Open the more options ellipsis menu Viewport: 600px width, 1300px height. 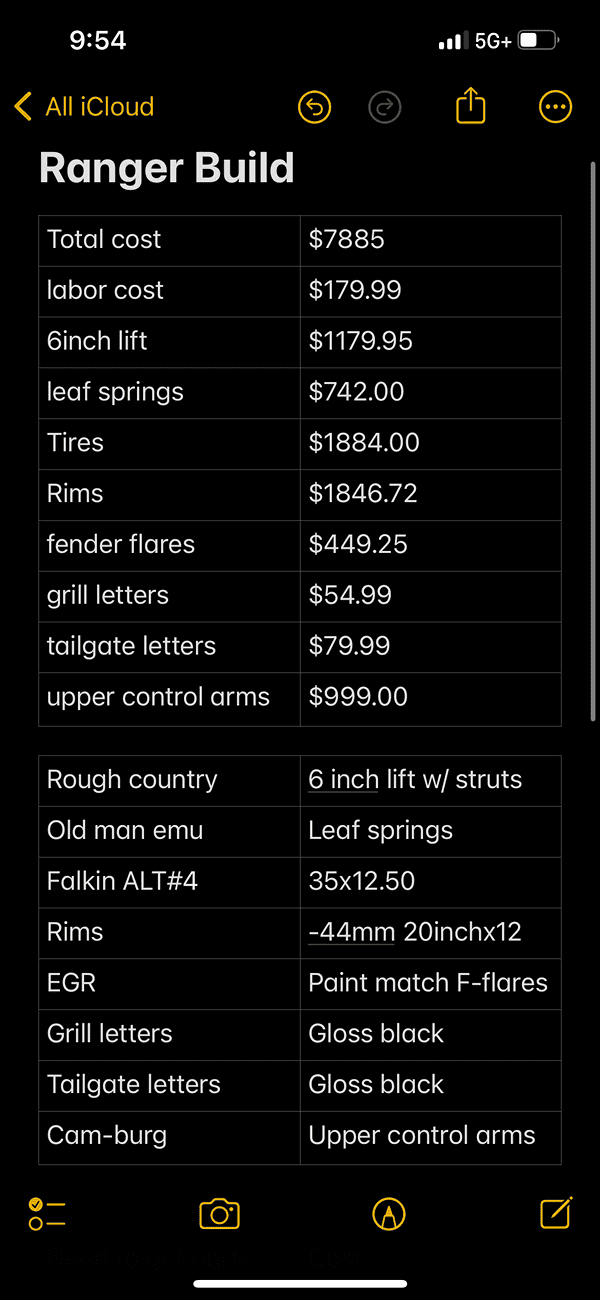coord(555,107)
